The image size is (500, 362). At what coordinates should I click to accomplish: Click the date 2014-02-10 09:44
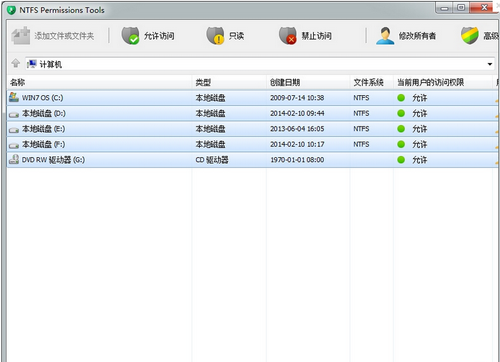[x=297, y=113]
